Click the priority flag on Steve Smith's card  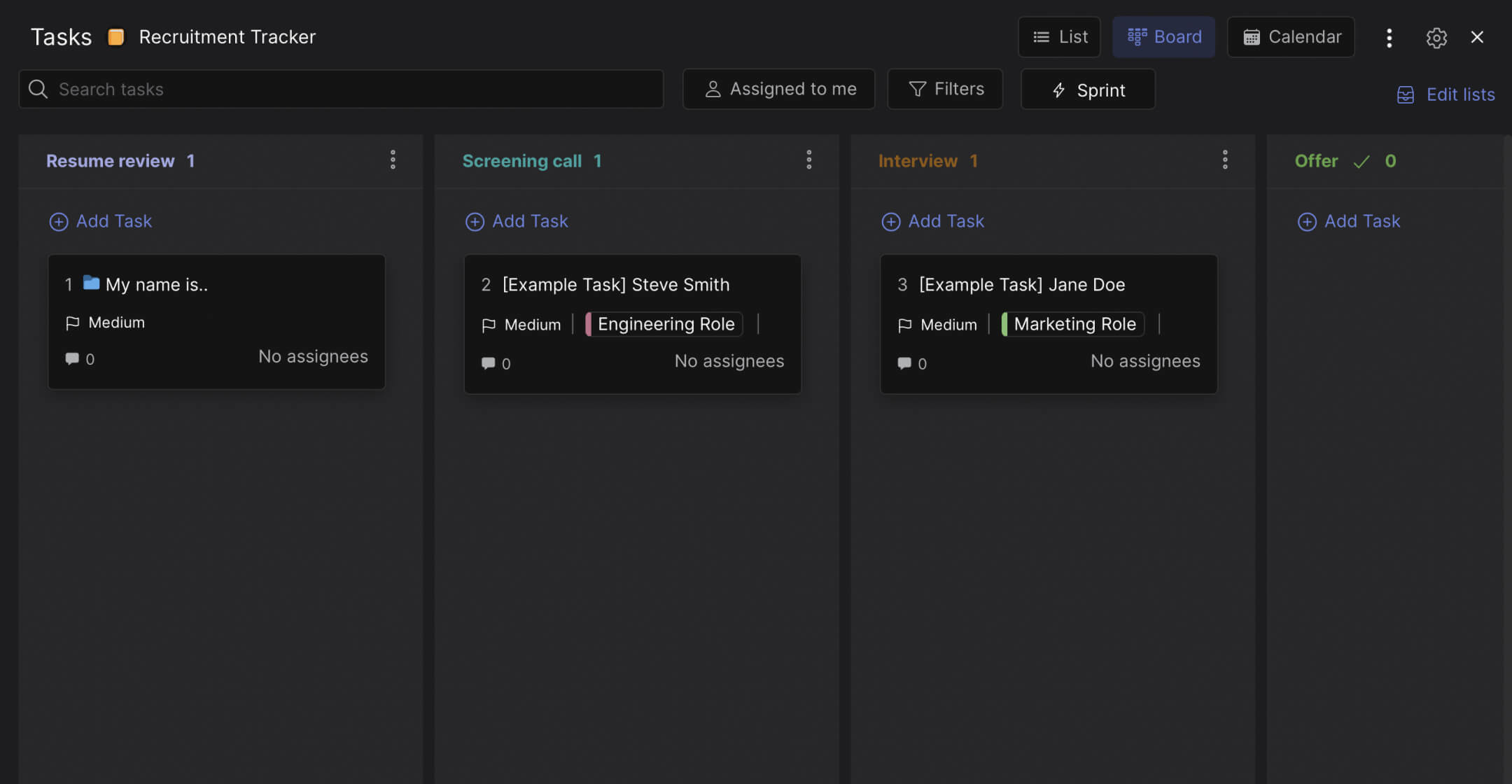[488, 324]
